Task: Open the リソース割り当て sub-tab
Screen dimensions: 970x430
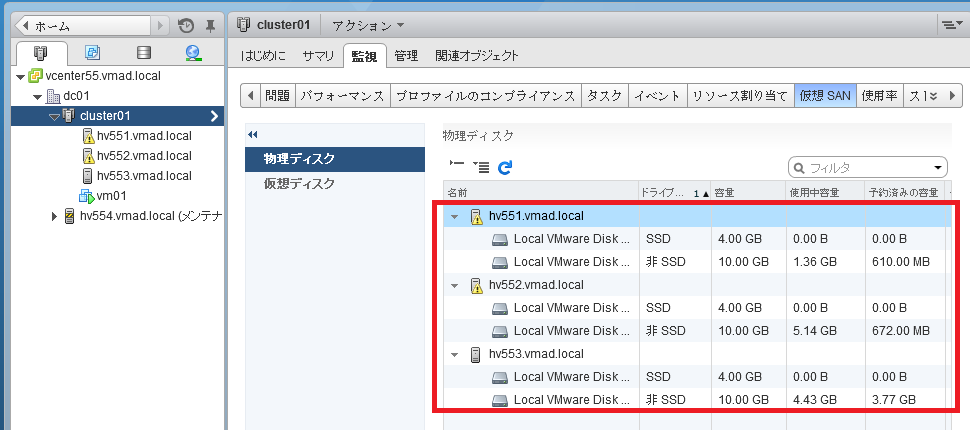Action: 740,96
